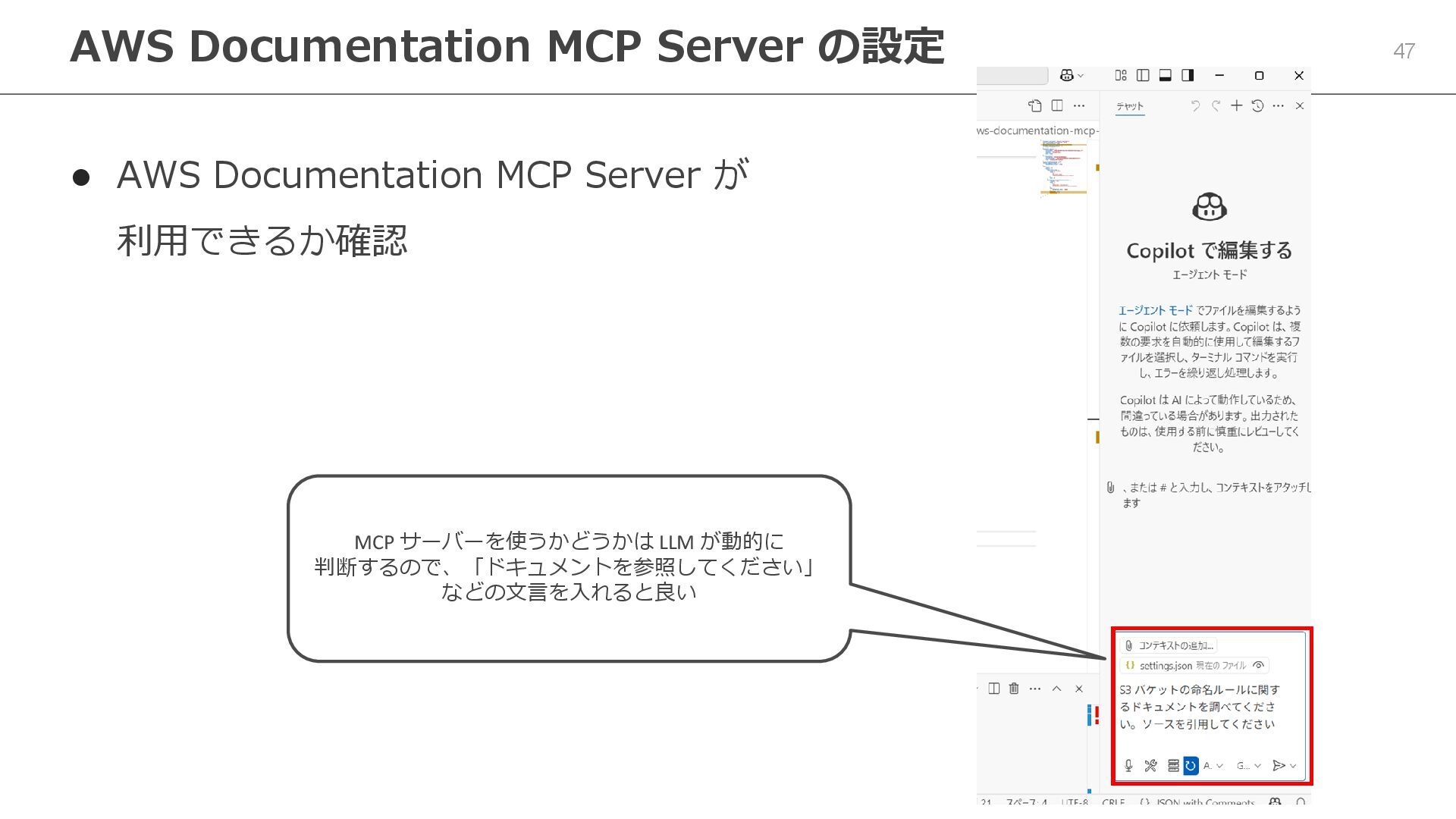Image resolution: width=1456 pixels, height=819 pixels.
Task: Click the large Copilot logo
Action: pyautogui.click(x=1210, y=206)
